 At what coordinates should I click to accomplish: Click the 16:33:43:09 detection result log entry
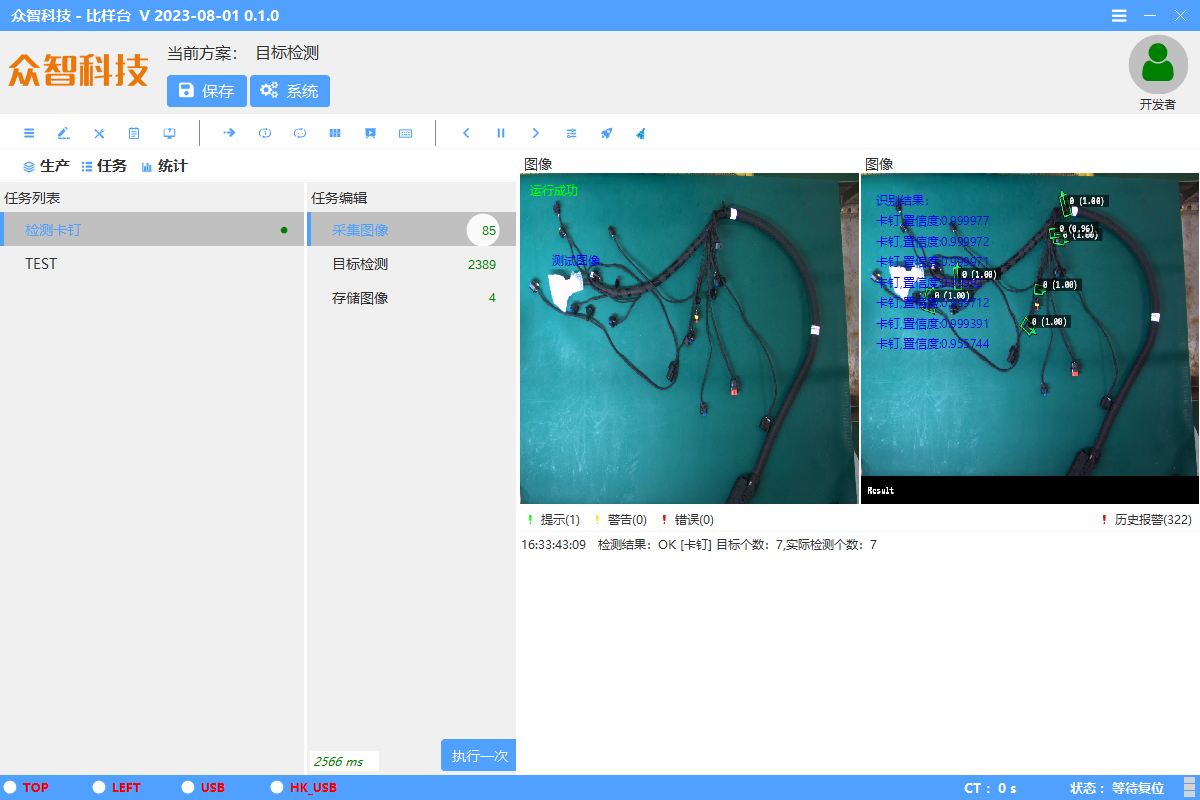pyautogui.click(x=699, y=545)
